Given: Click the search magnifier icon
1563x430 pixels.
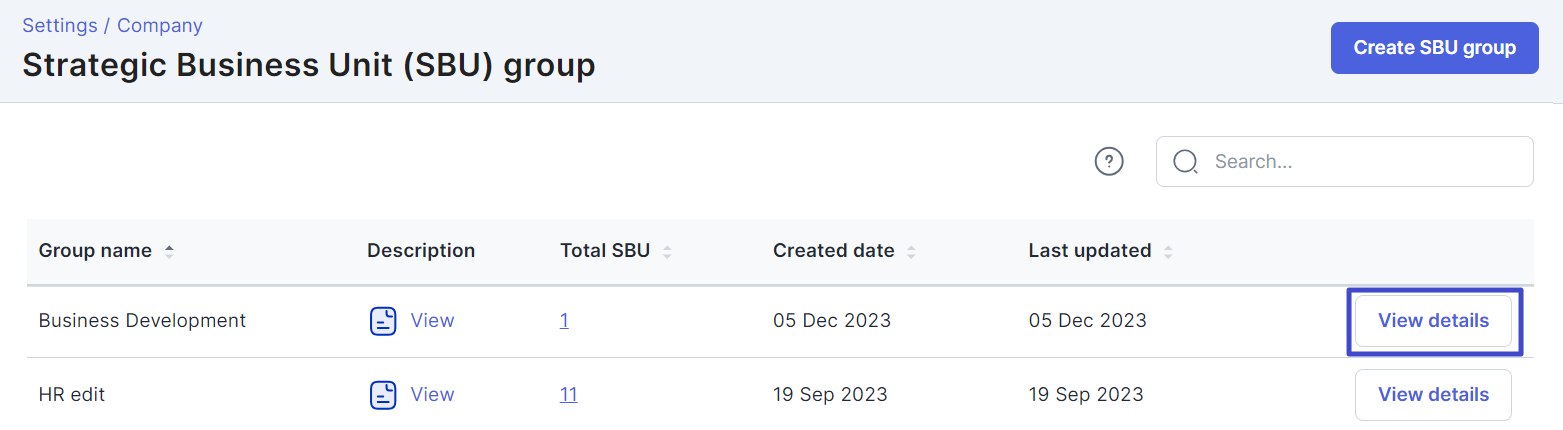Looking at the screenshot, I should coord(1186,162).
